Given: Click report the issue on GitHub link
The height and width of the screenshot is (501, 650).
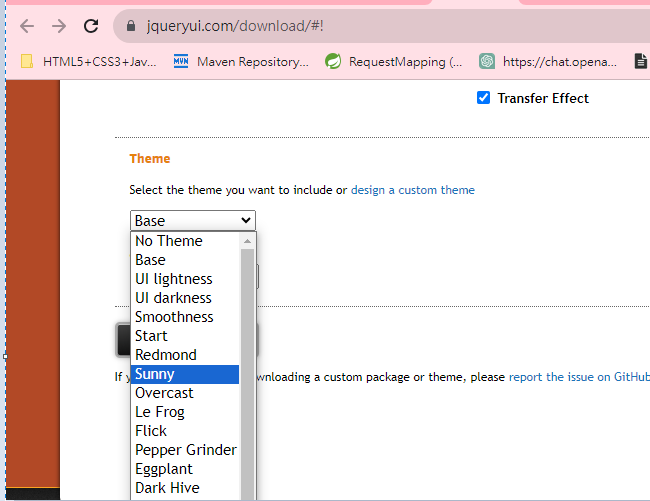Looking at the screenshot, I should point(579,377).
